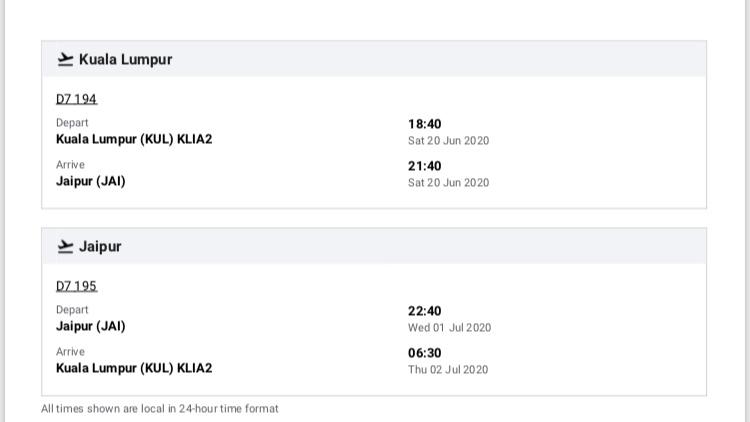
Task: Select the Kuala Lumpur section header
Action: pos(374,59)
